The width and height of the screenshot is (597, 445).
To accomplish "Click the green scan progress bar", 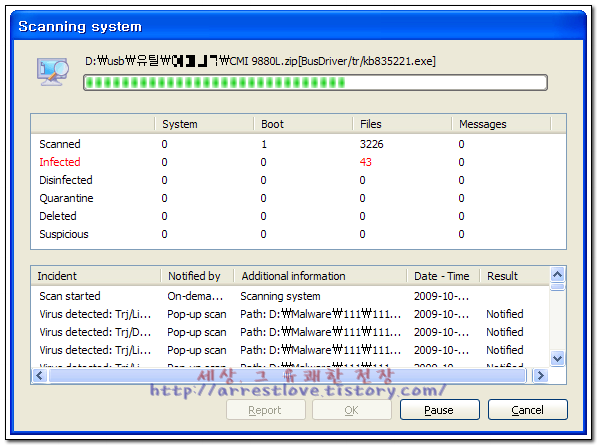I will pos(315,83).
